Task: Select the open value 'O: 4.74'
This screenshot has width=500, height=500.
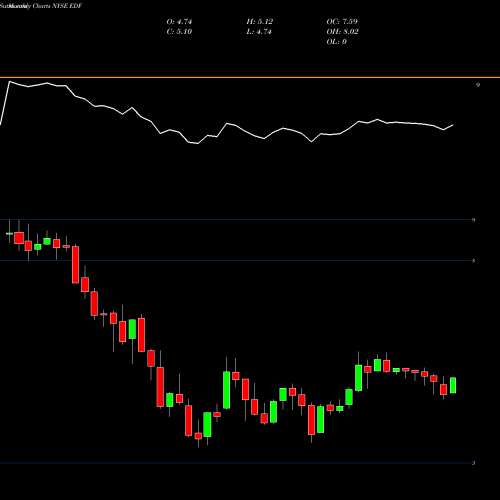Action: pos(179,22)
